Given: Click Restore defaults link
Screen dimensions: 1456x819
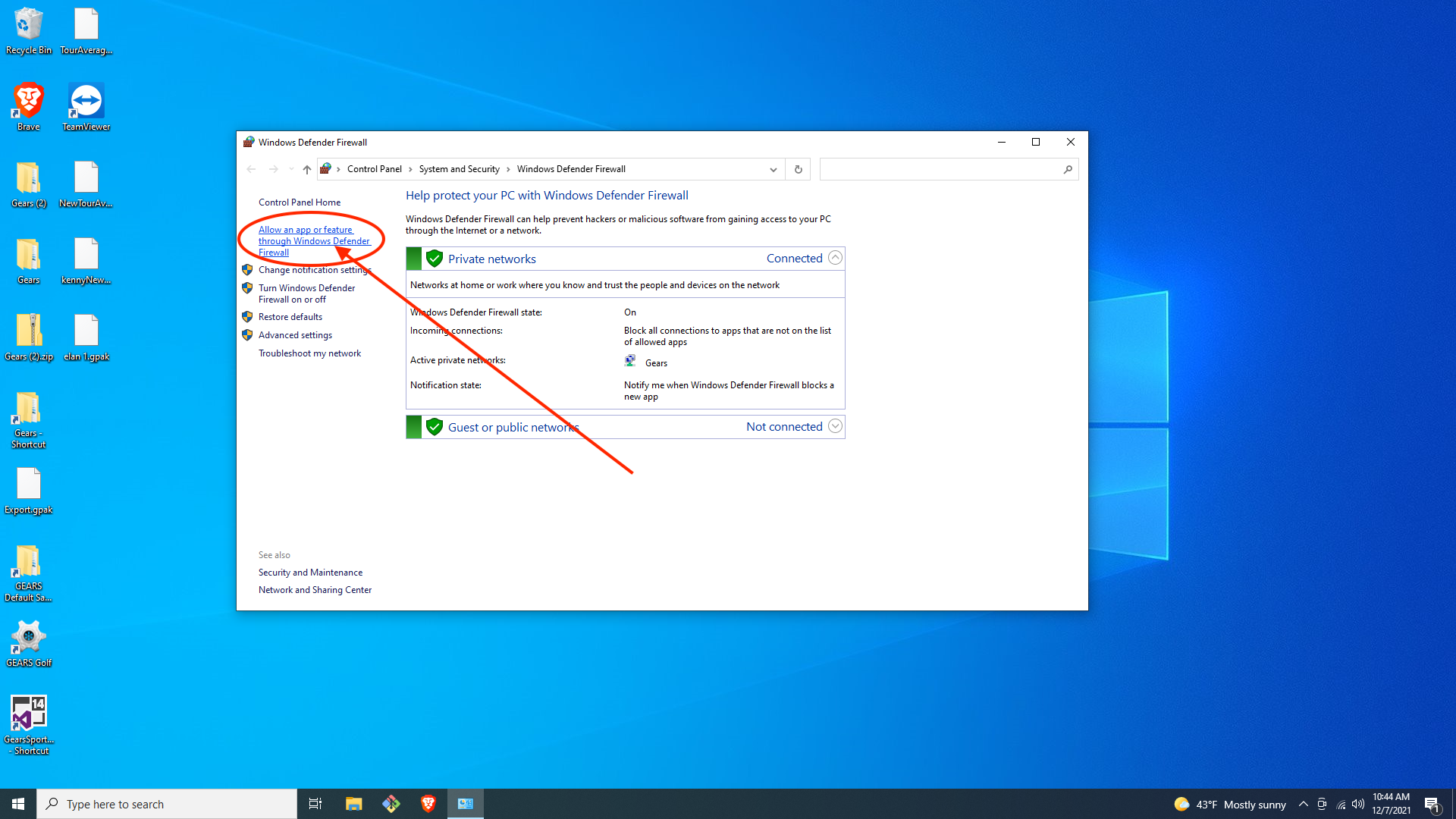Looking at the screenshot, I should tap(290, 317).
